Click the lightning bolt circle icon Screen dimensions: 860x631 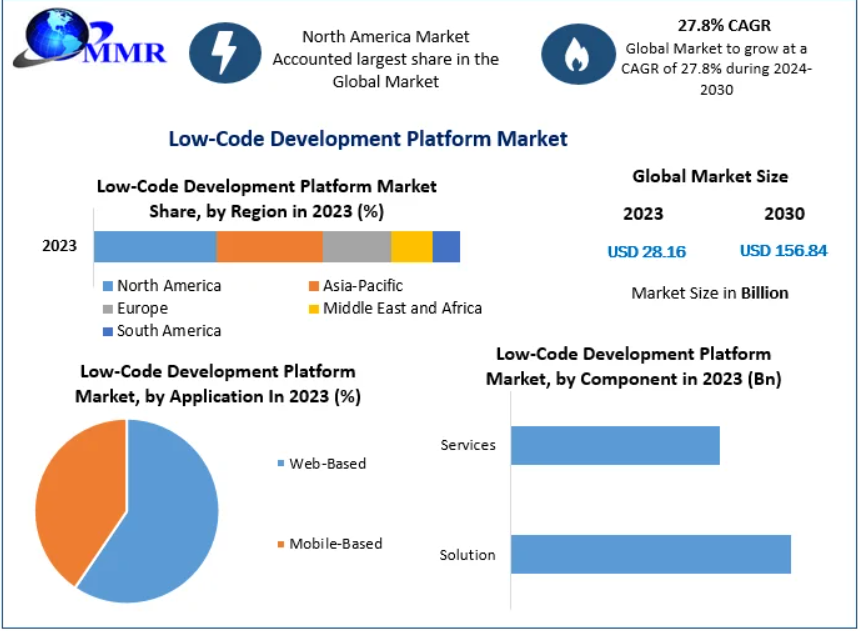pos(225,51)
